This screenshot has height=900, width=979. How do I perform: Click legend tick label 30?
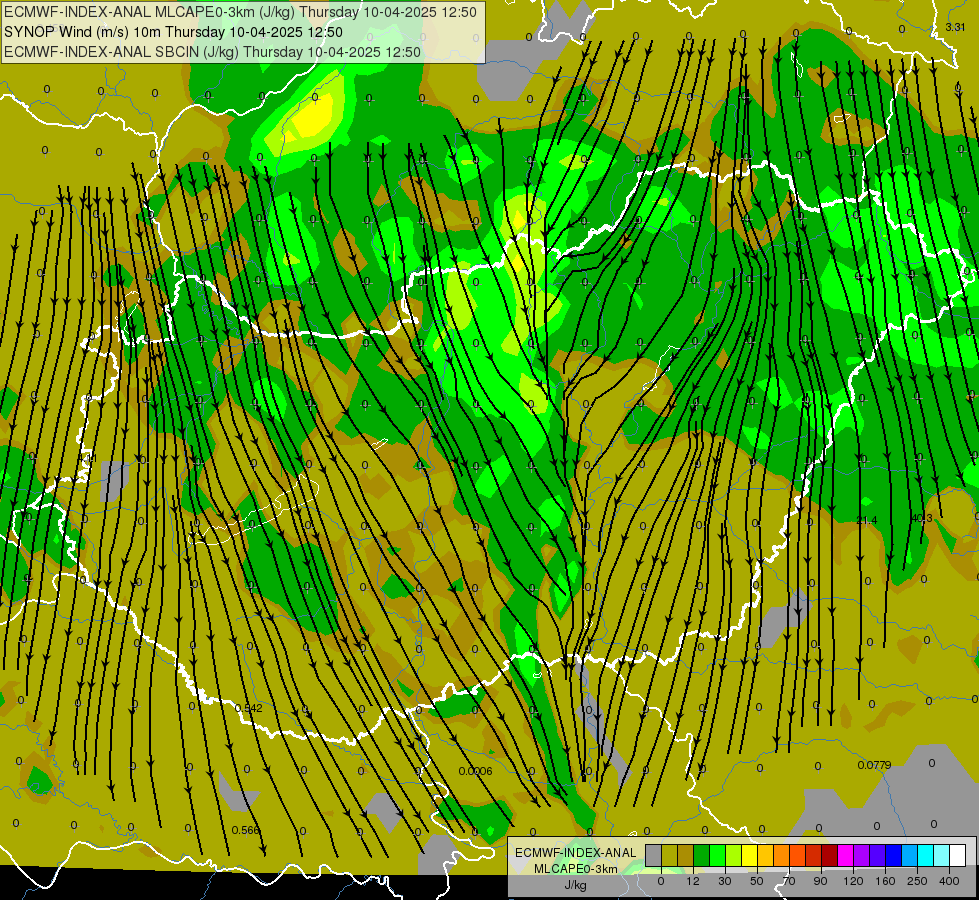coord(725,881)
